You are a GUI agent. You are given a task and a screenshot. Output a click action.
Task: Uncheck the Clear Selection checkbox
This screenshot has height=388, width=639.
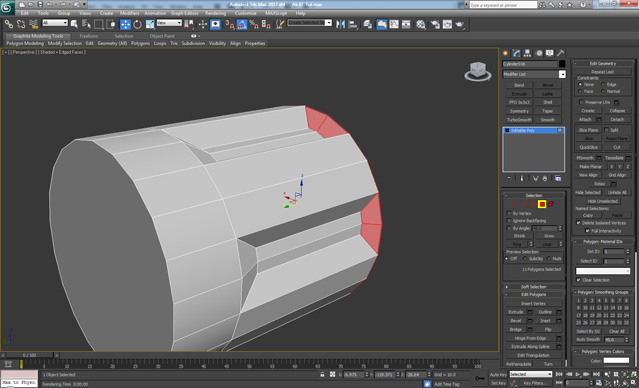point(578,280)
